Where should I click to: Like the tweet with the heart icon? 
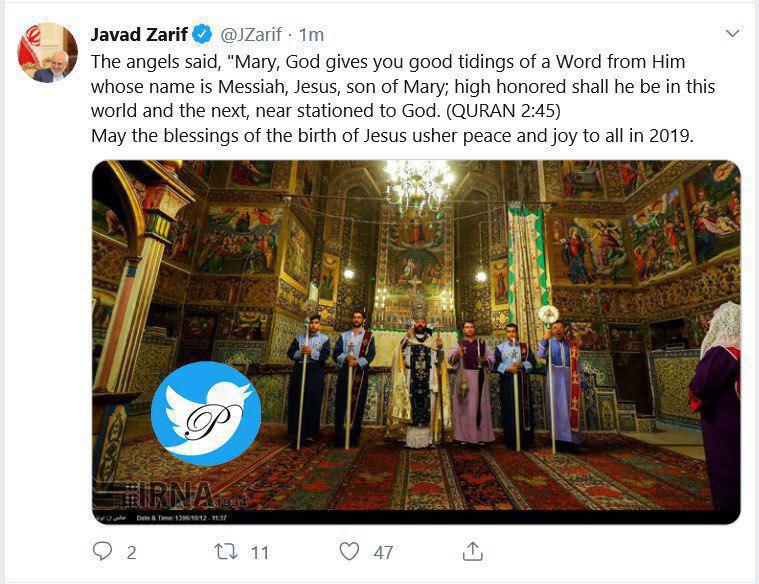(x=349, y=552)
